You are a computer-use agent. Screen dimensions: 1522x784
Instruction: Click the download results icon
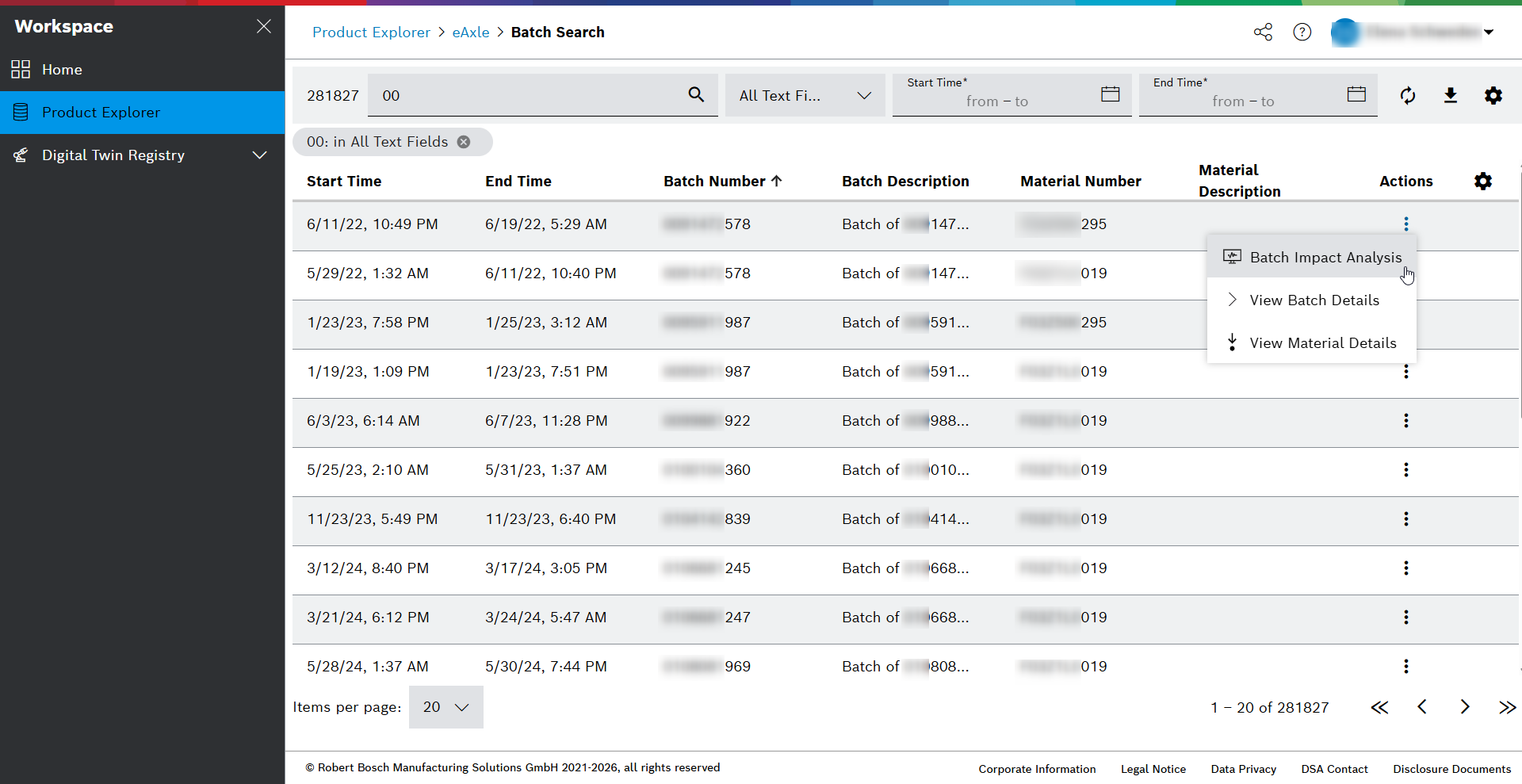click(x=1451, y=95)
